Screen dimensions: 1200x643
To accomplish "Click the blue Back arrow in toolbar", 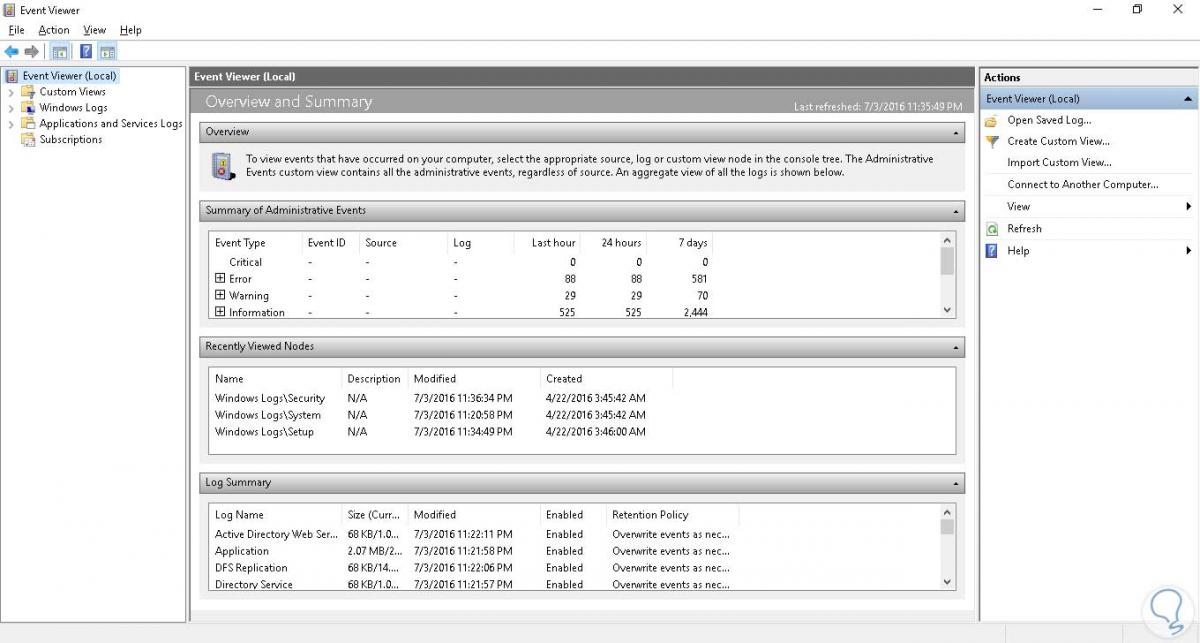I will click(11, 51).
